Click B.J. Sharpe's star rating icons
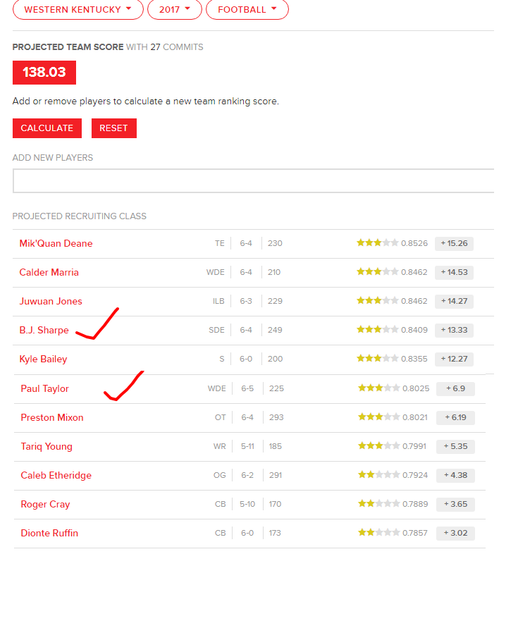Screen dimensions: 506x640 pyautogui.click(x=377, y=329)
